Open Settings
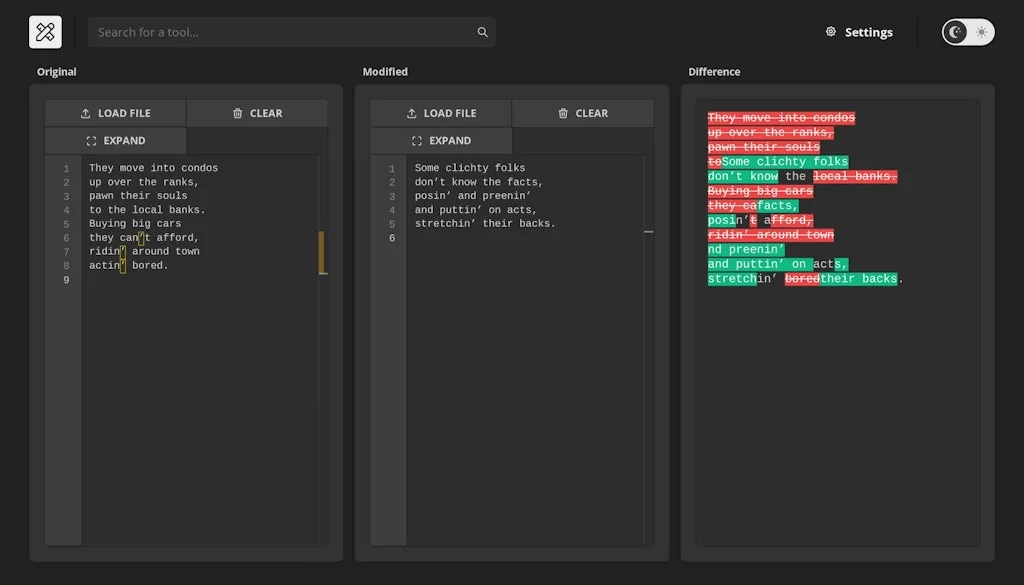The height and width of the screenshot is (585, 1024). 859,32
